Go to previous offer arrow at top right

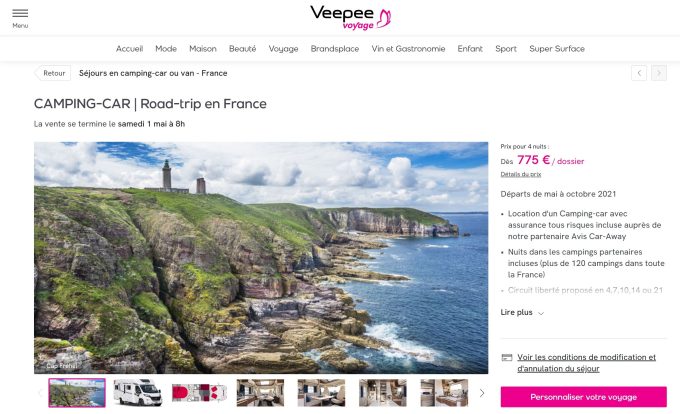[639, 73]
